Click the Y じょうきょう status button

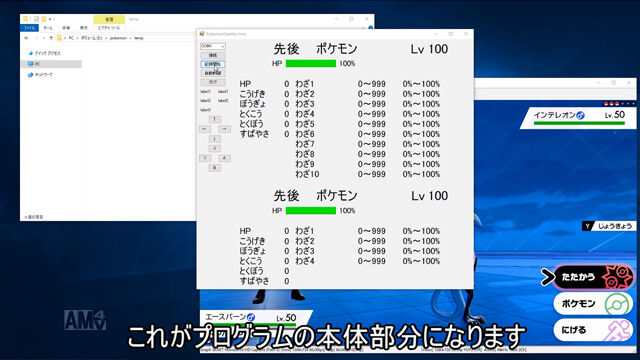tap(608, 226)
